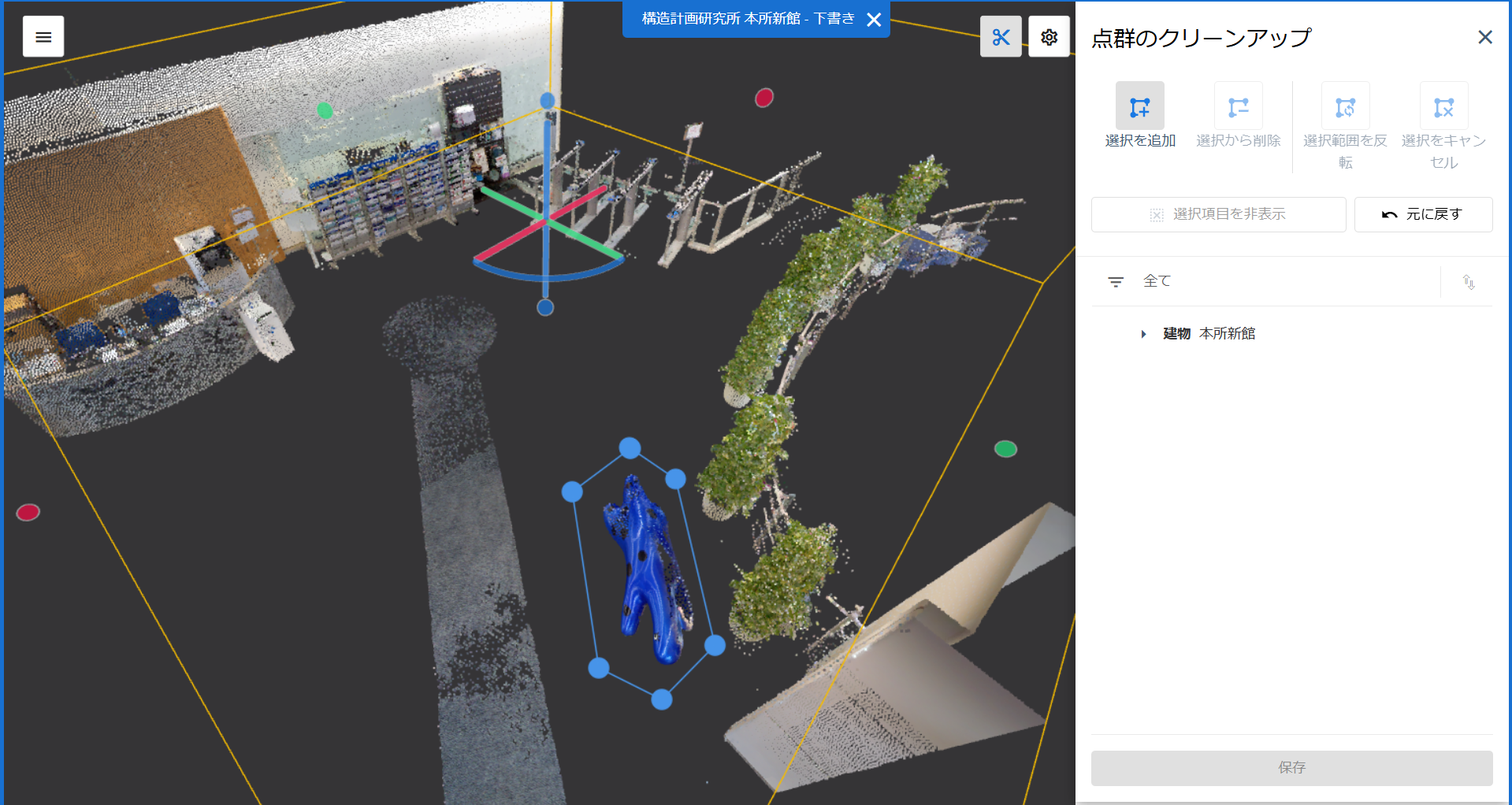This screenshot has width=1512, height=805.
Task: Click the bottom blue gizmo axis handle
Action: click(x=545, y=307)
